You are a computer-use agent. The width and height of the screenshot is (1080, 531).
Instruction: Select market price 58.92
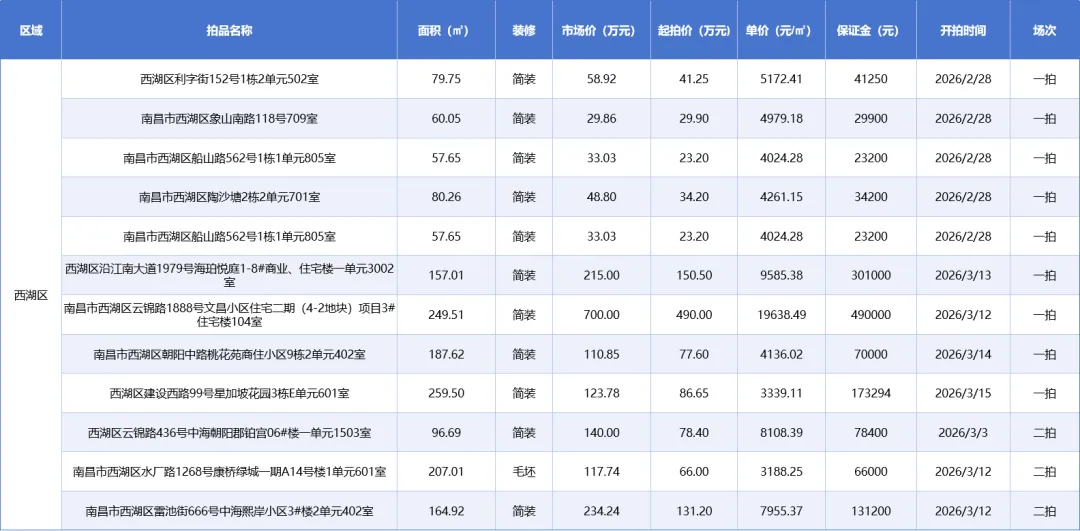click(600, 79)
